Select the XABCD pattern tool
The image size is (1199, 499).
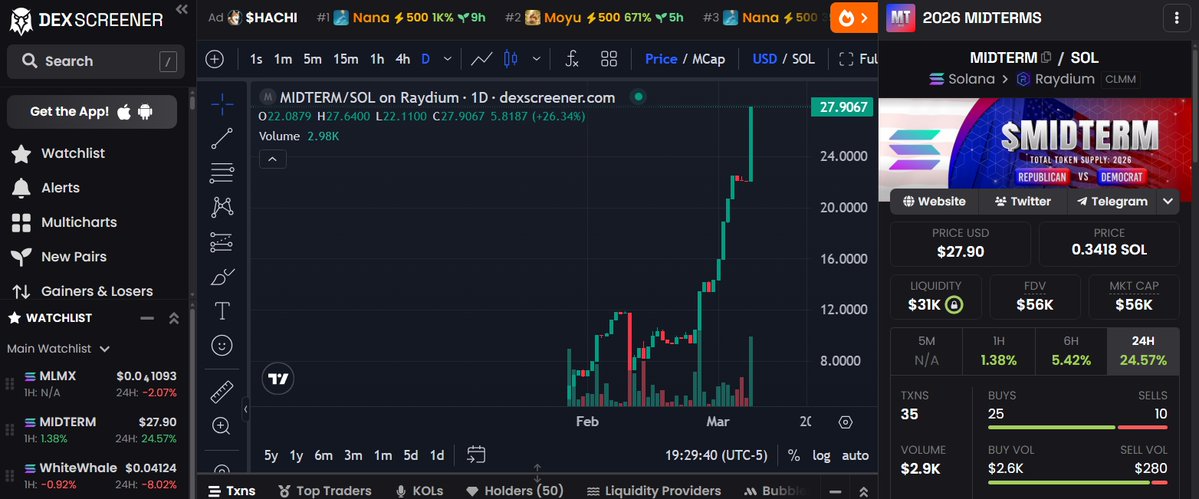222,207
